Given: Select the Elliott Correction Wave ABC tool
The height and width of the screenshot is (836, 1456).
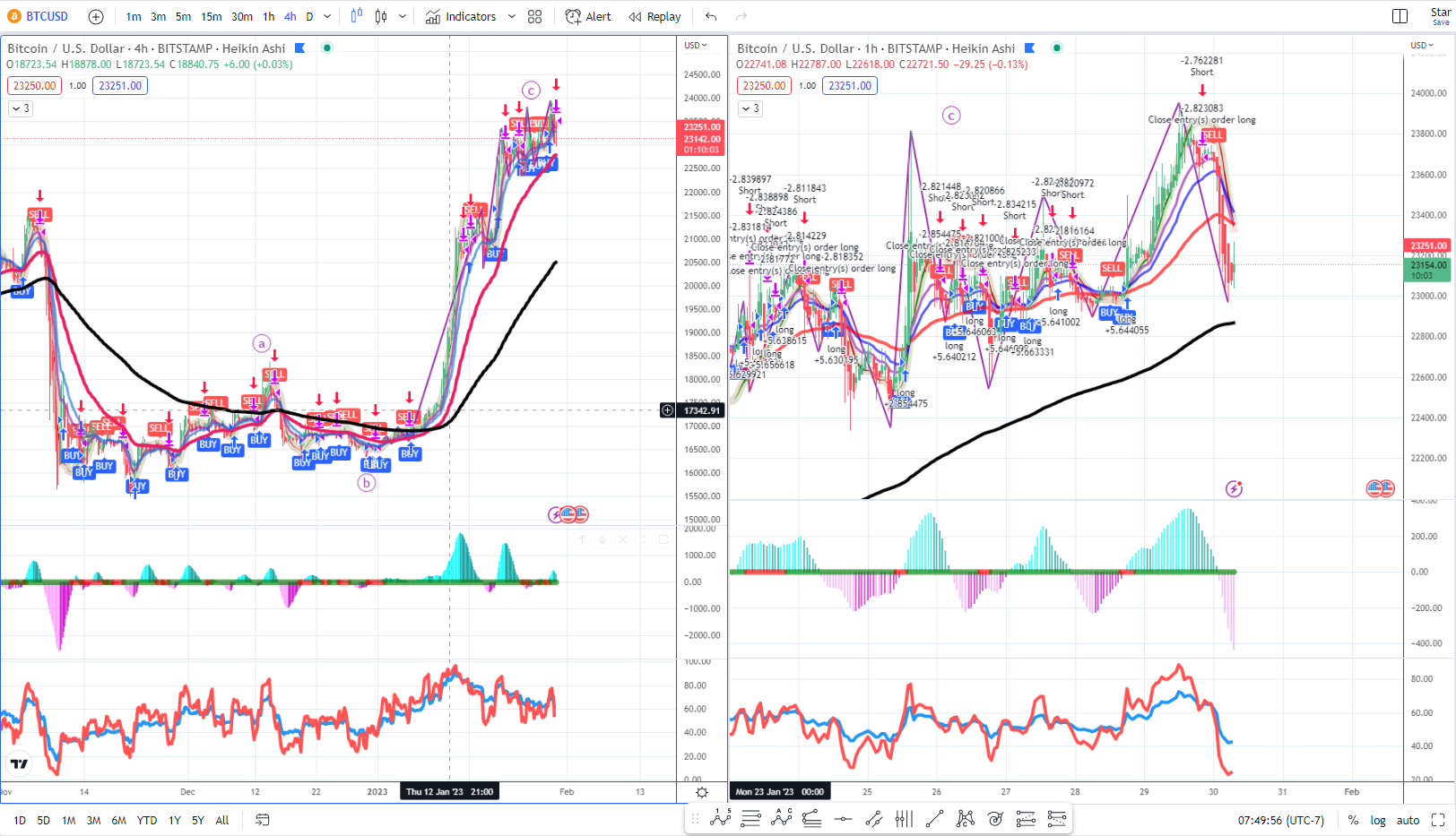Looking at the screenshot, I should coord(782,818).
